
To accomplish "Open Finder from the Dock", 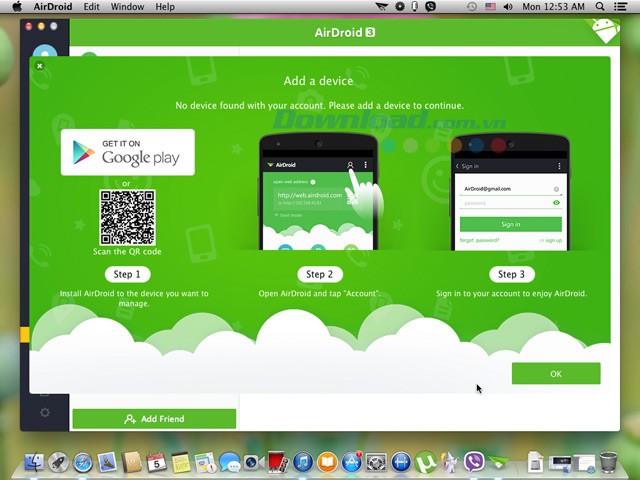I will tap(34, 462).
